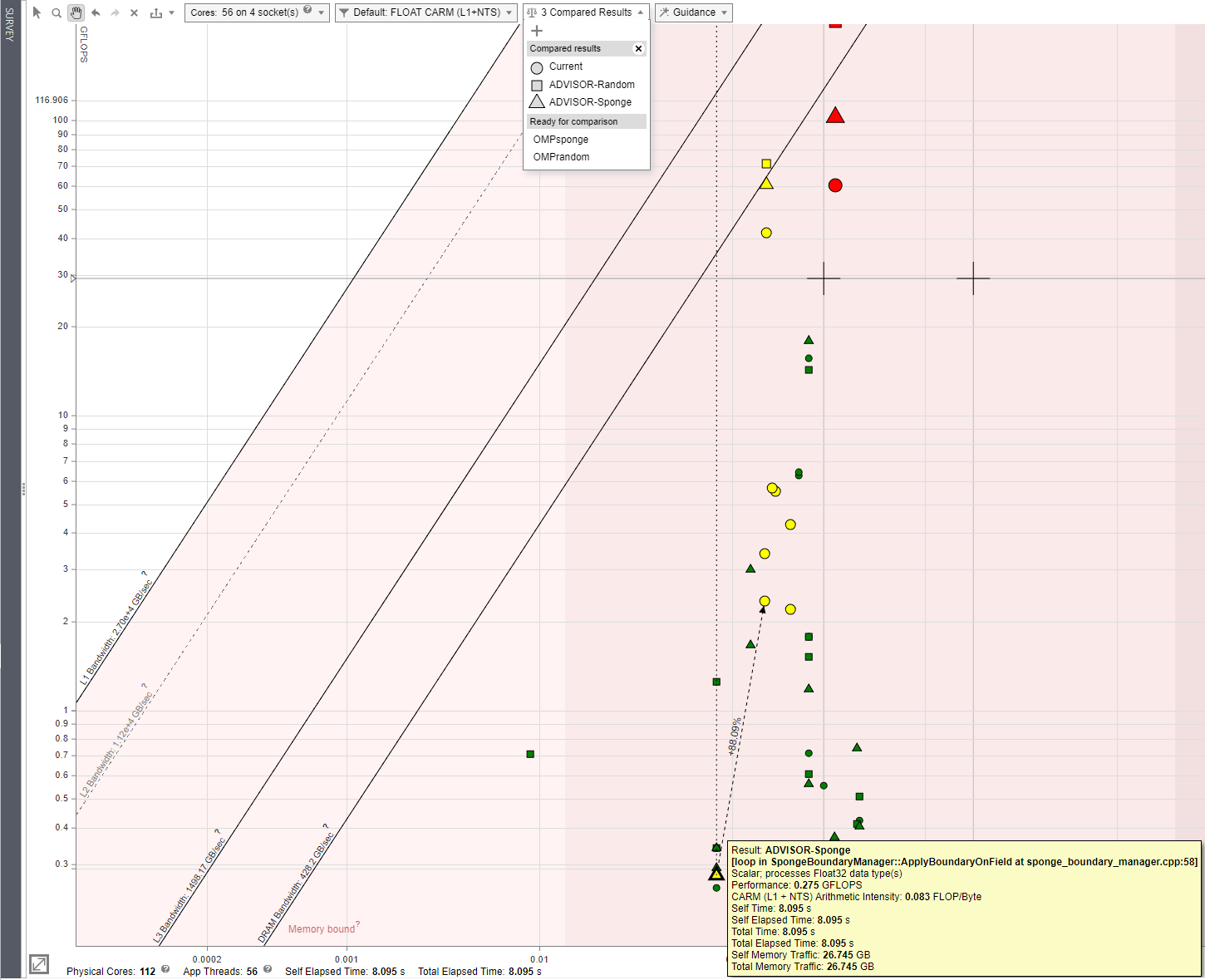Select the highlighted ADVISOR-Sponge triangle point

click(716, 873)
